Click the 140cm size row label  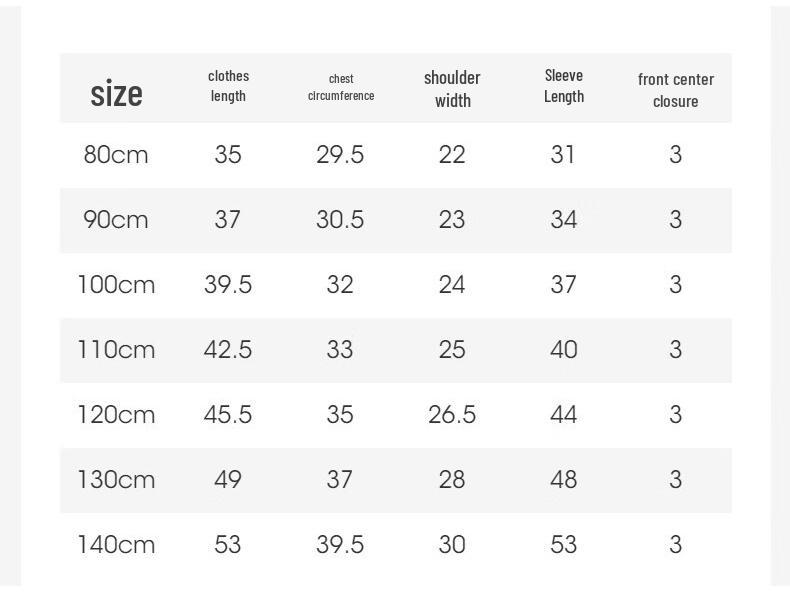pyautogui.click(x=116, y=545)
